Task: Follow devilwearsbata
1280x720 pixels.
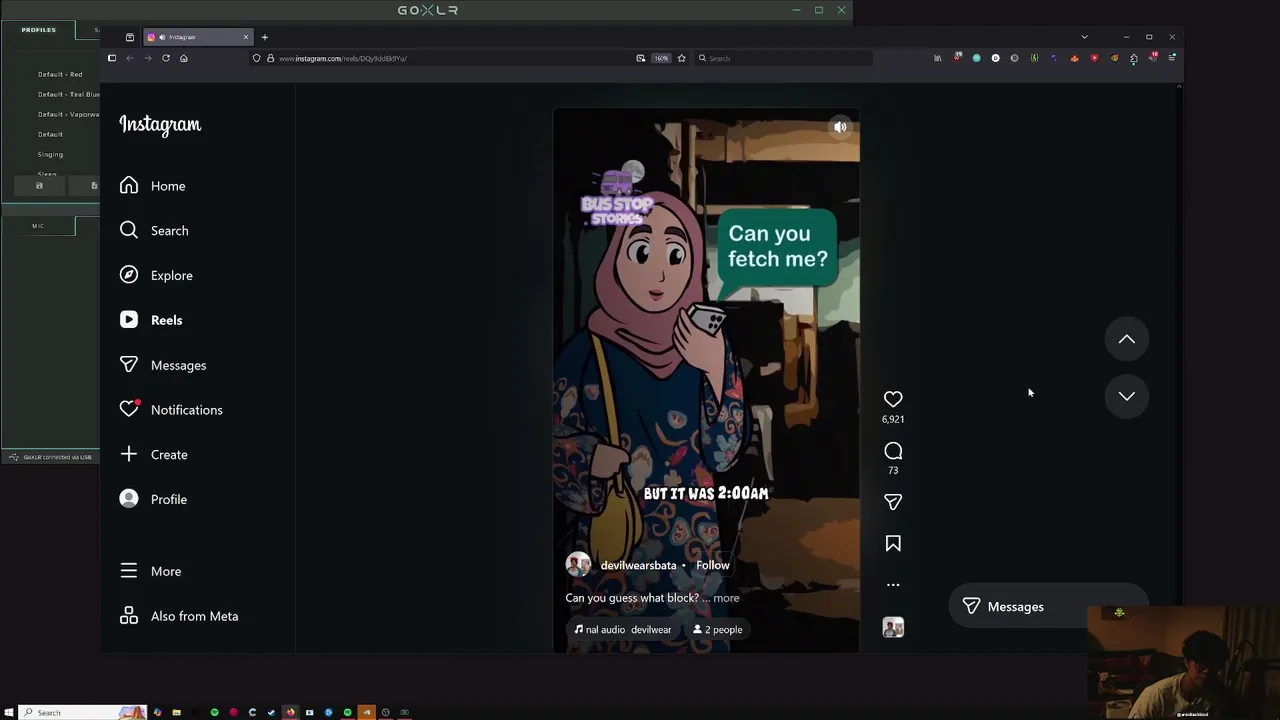Action: click(x=713, y=566)
